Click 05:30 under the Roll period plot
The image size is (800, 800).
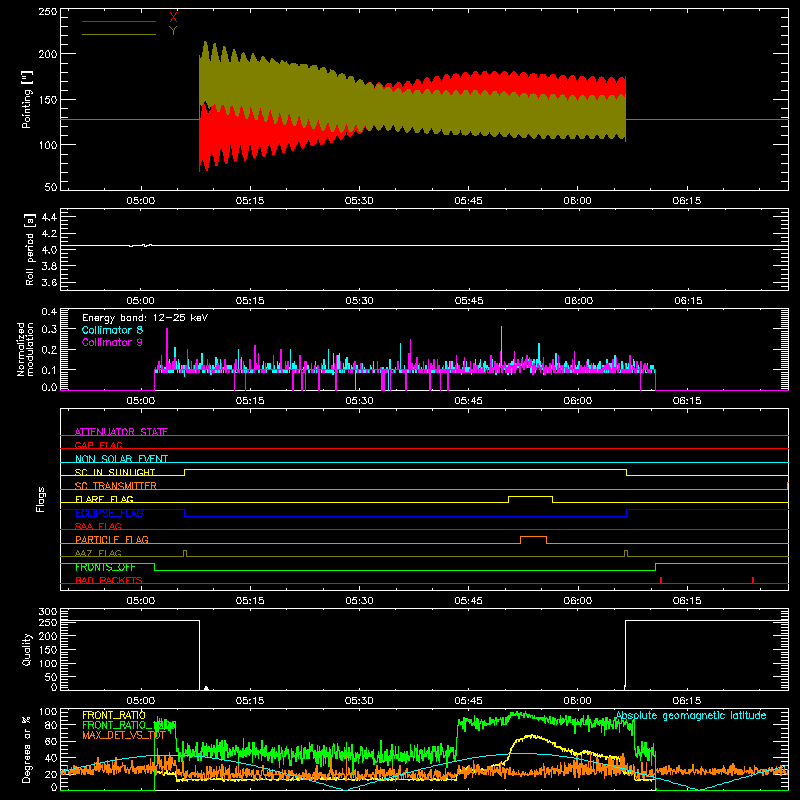click(x=359, y=301)
